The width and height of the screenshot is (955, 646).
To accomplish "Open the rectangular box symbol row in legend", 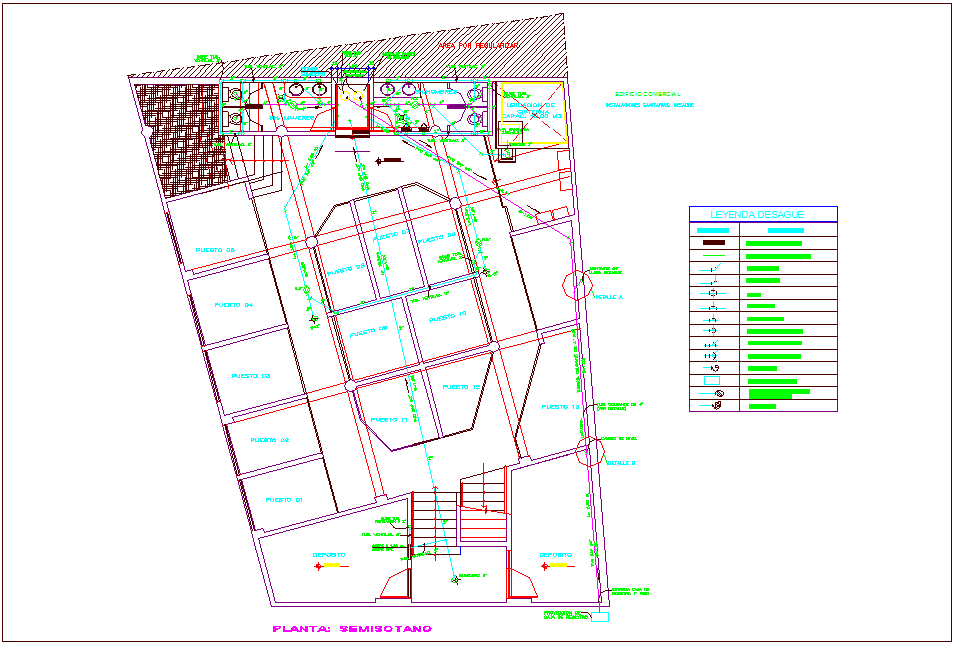I will 712,379.
